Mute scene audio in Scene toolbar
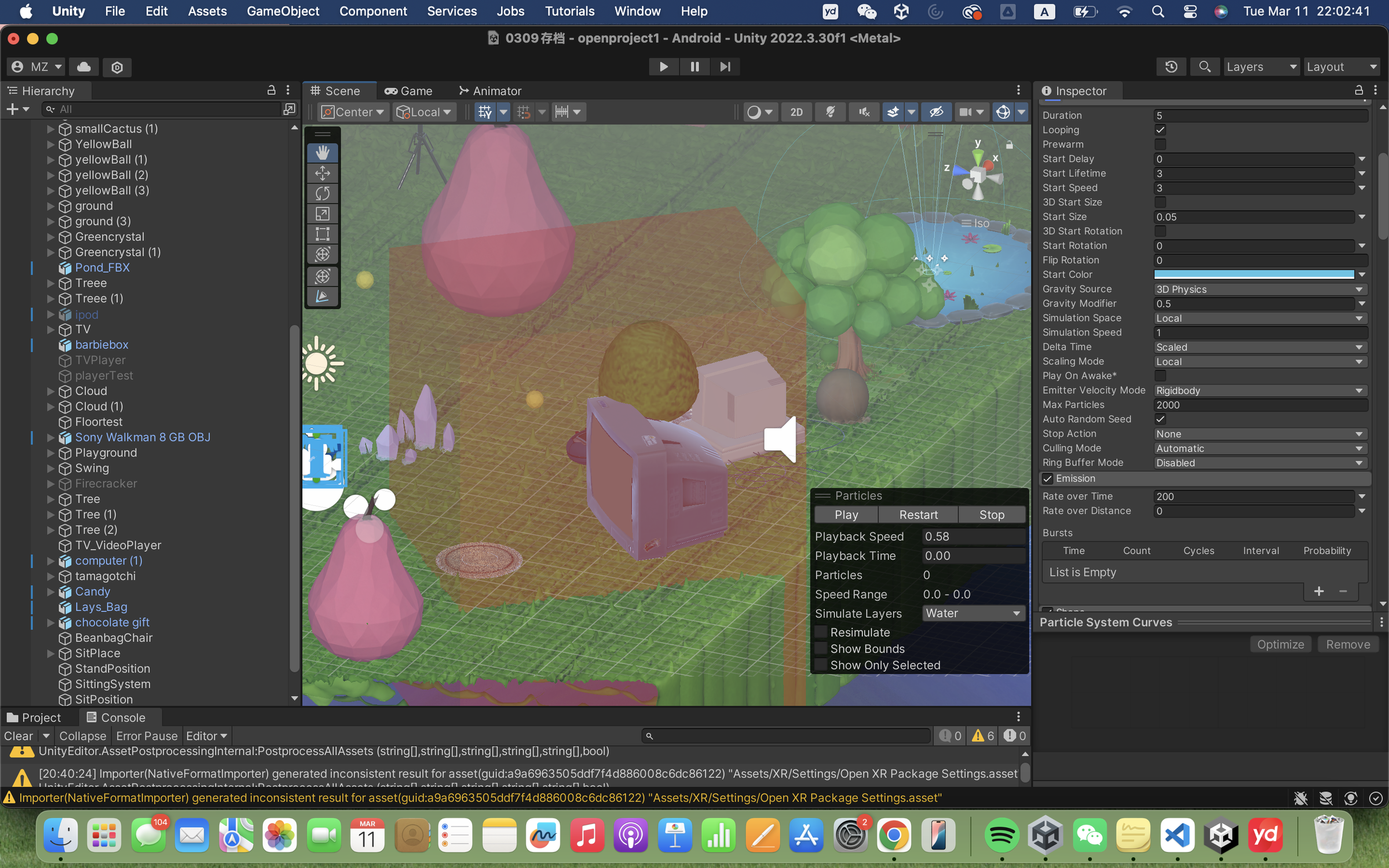The width and height of the screenshot is (1389, 868). tap(863, 112)
